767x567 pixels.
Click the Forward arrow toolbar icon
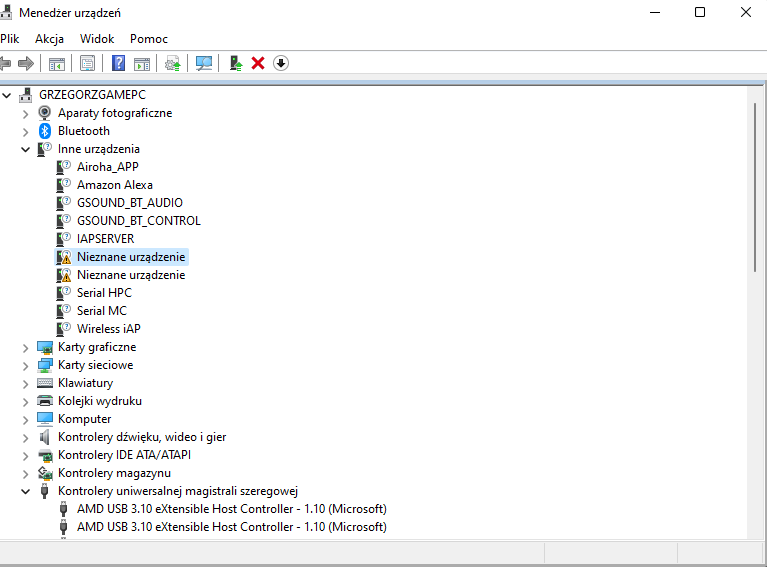pyautogui.click(x=25, y=63)
